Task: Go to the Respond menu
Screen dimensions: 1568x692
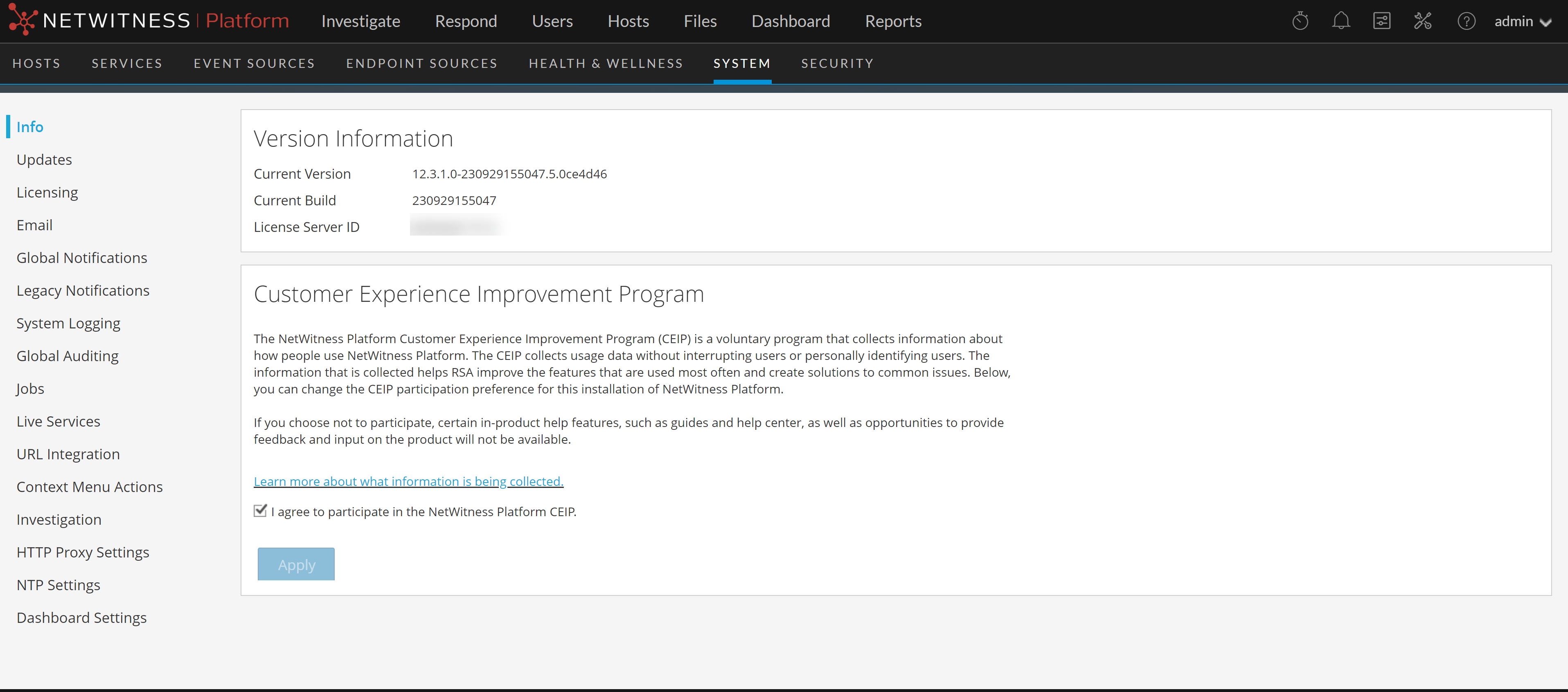Action: (x=466, y=21)
